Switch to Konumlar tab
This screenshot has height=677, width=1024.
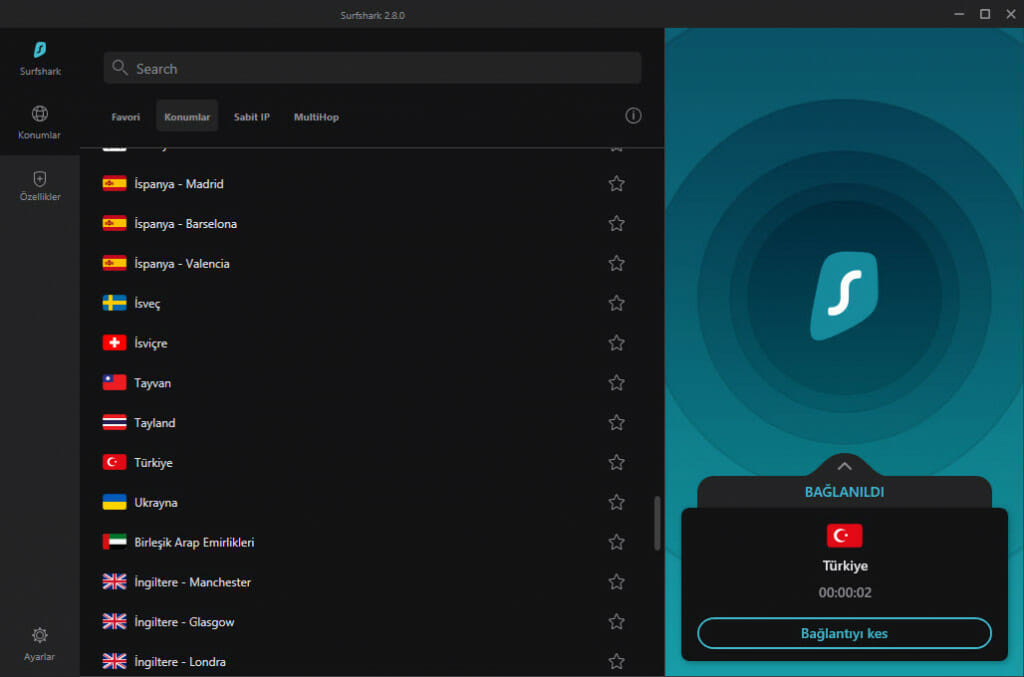187,116
